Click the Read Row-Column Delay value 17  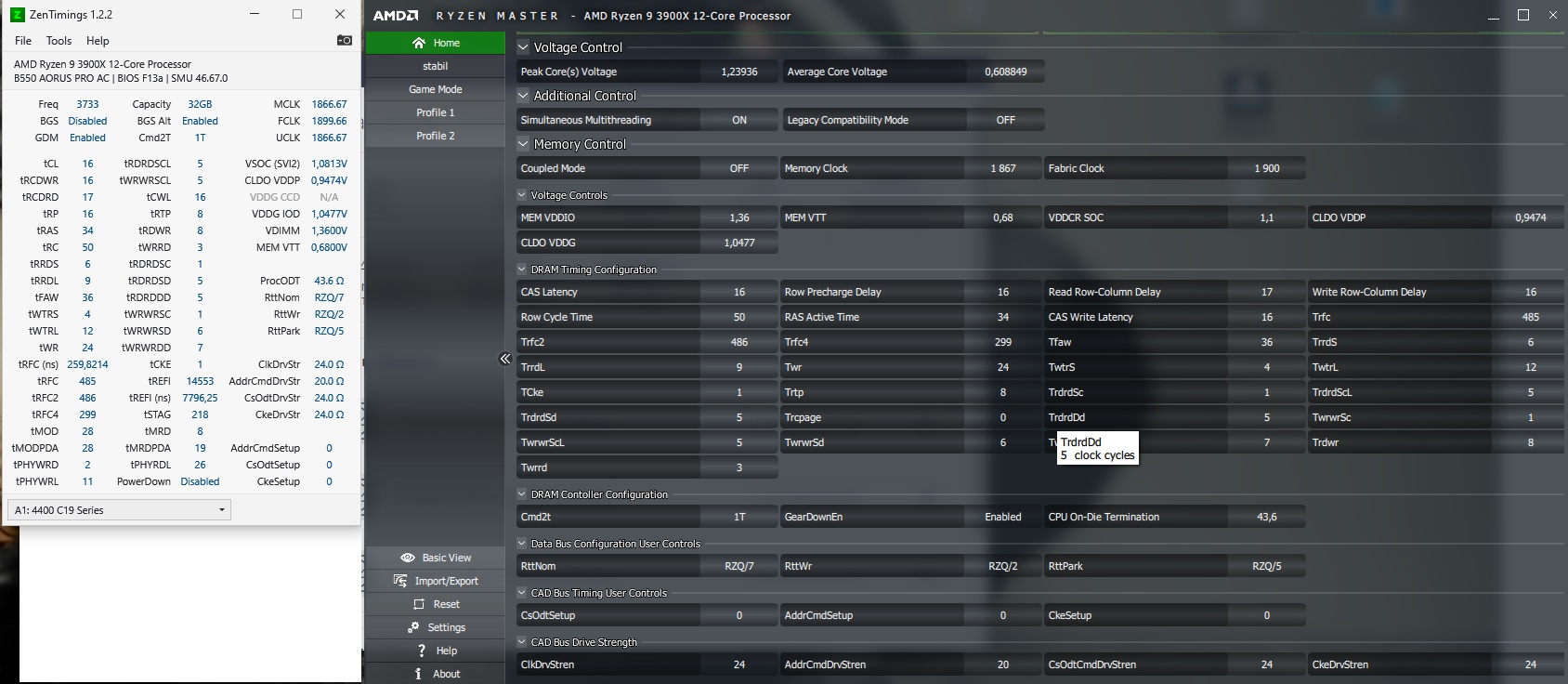[x=1267, y=292]
